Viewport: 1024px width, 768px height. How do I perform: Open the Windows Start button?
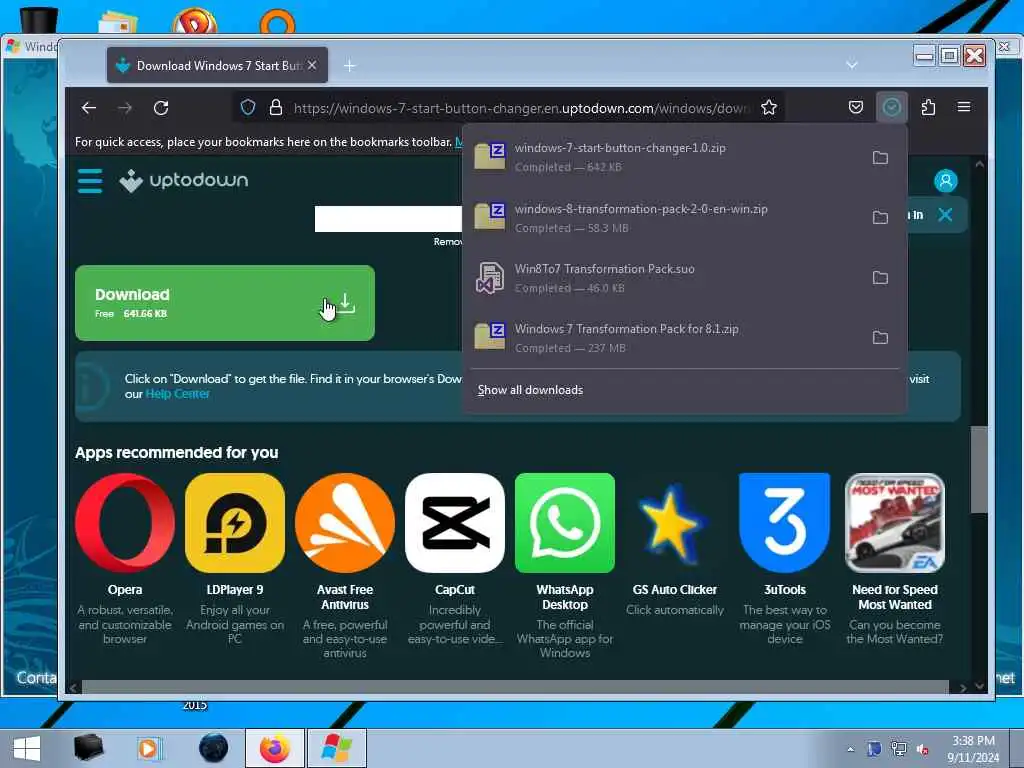click(x=27, y=748)
